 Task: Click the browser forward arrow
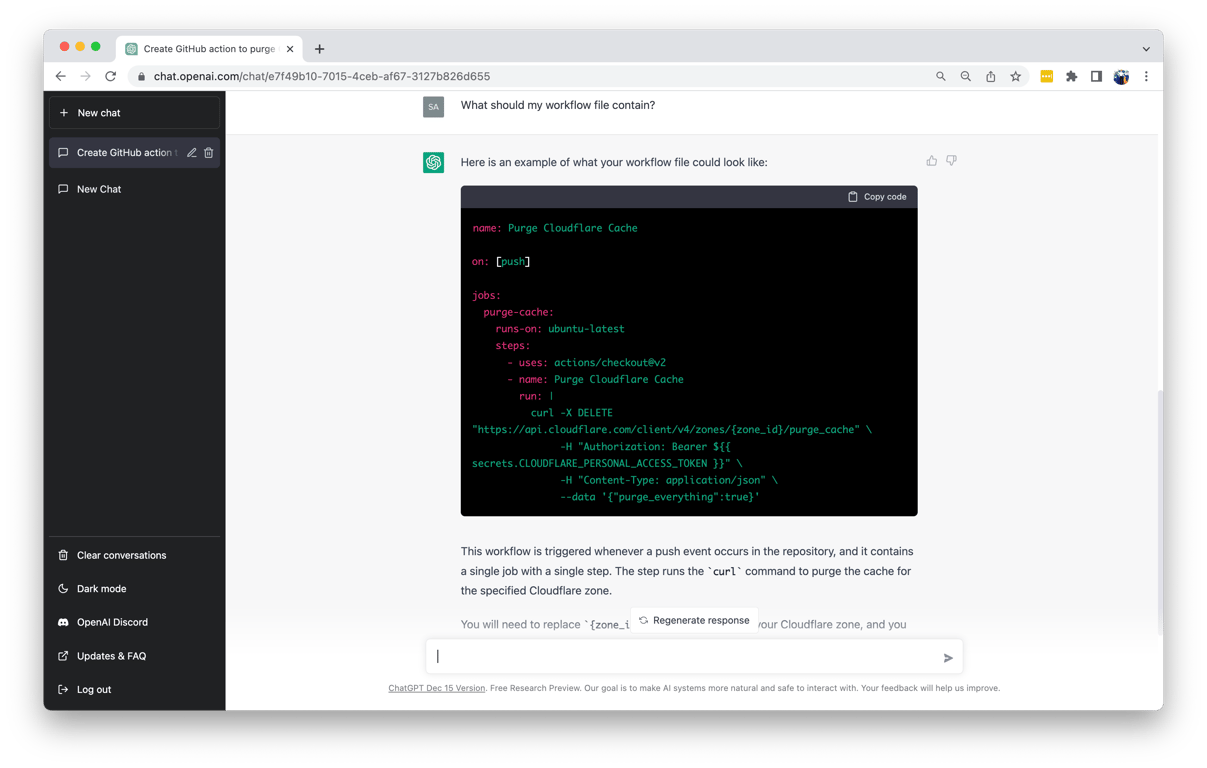coord(86,76)
